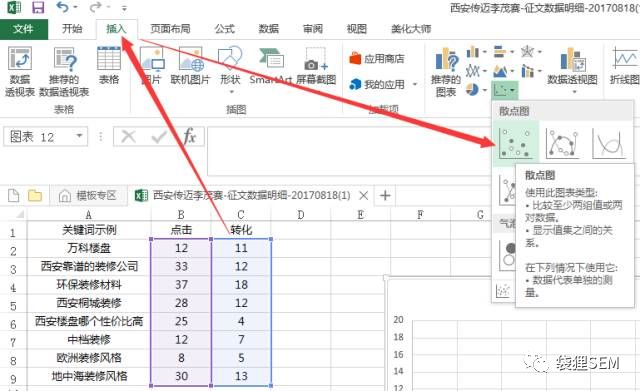Switch to the 公式 ribbon tab
Viewport: 640px width, 391px height.
224,29
